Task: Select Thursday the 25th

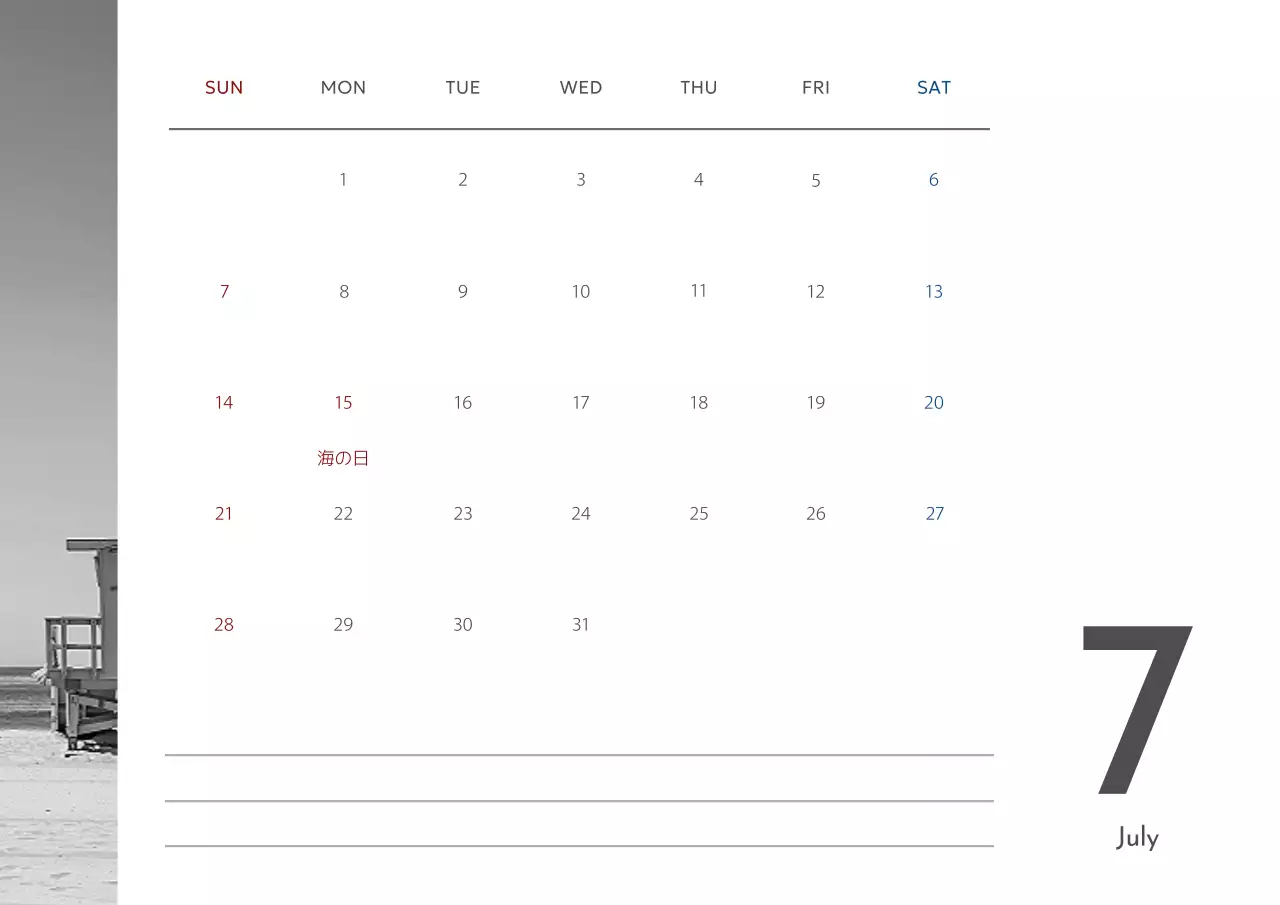Action: [699, 514]
